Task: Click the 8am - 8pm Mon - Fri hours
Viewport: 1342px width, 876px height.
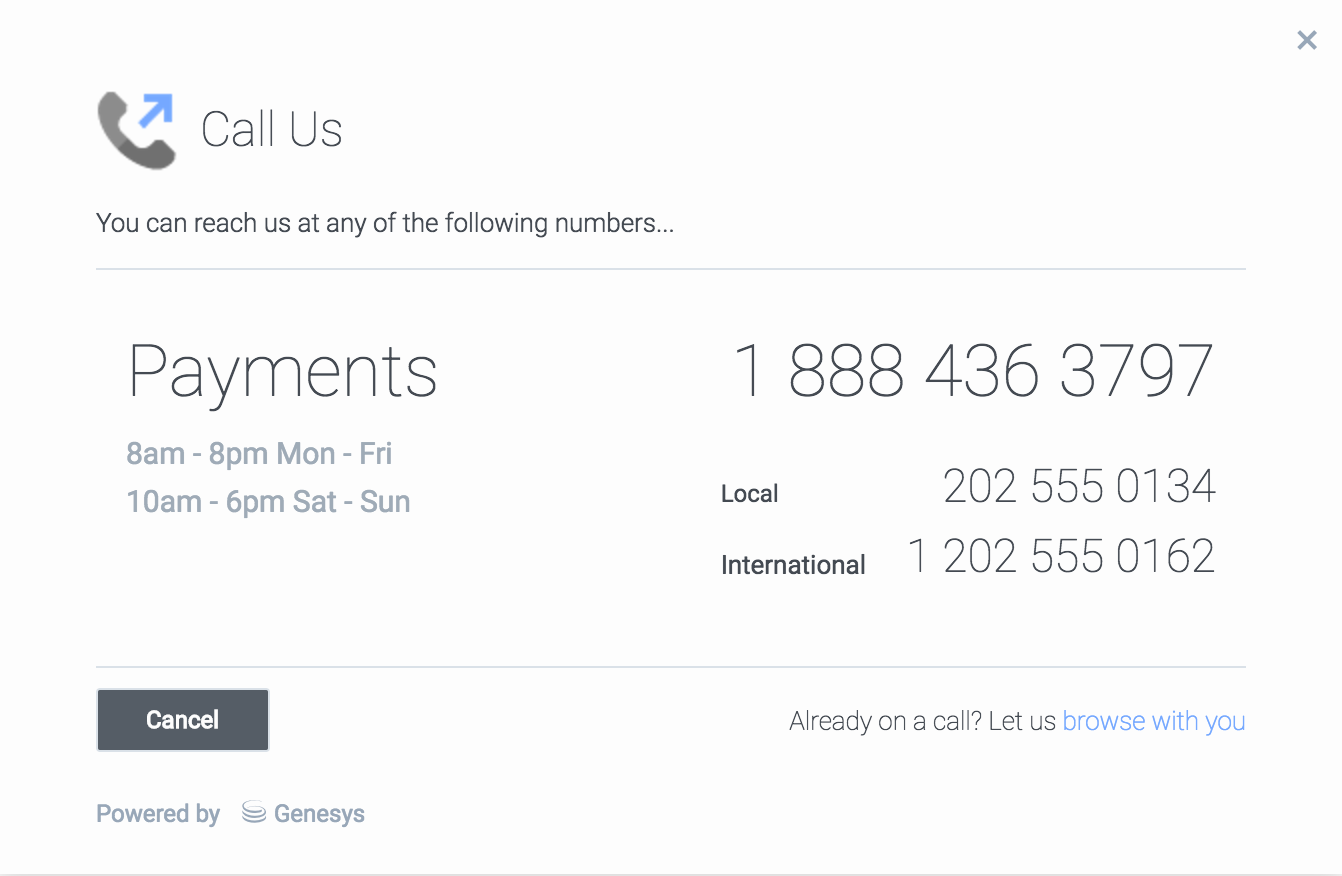Action: click(259, 454)
